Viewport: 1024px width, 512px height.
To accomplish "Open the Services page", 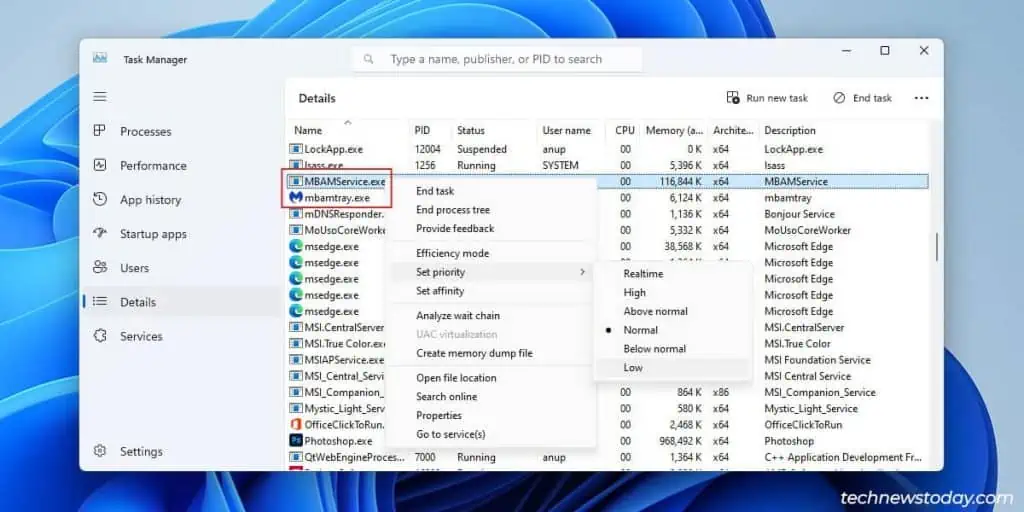I will tap(181, 336).
